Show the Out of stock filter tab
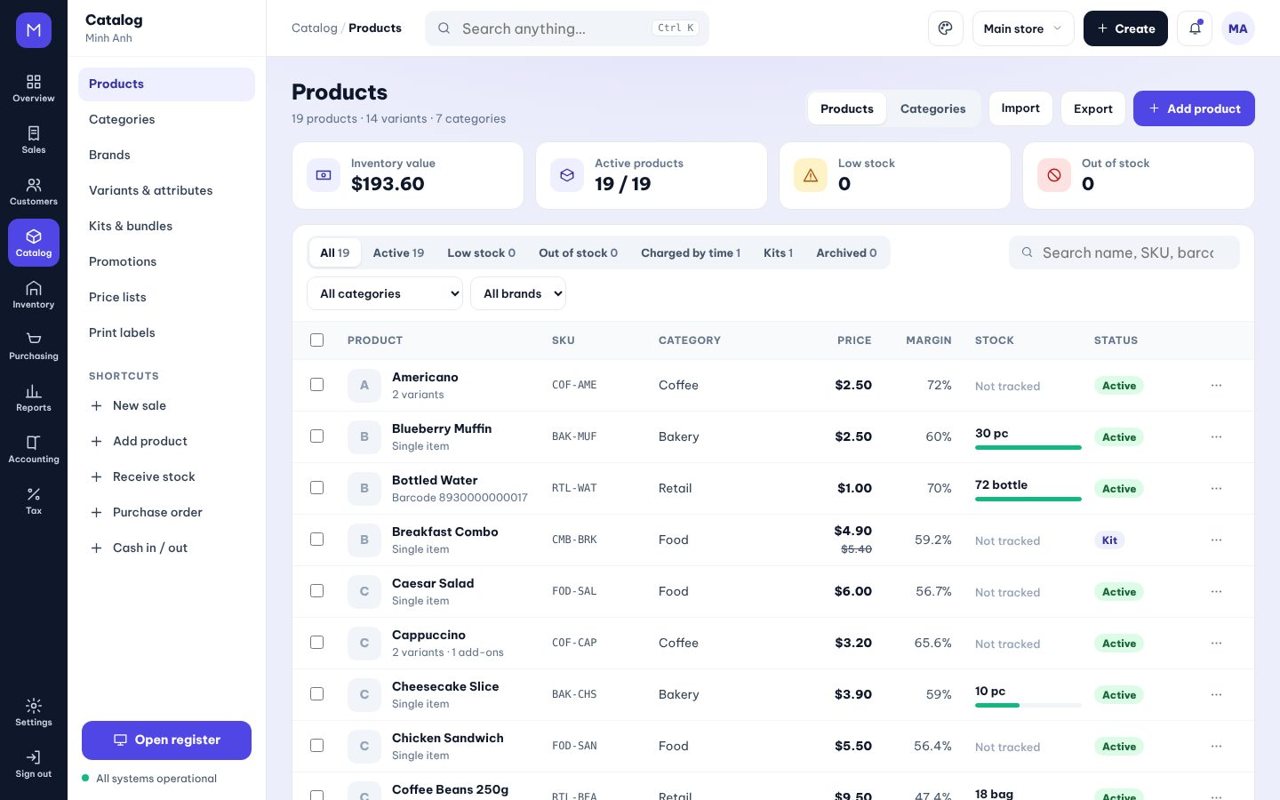 coord(578,253)
